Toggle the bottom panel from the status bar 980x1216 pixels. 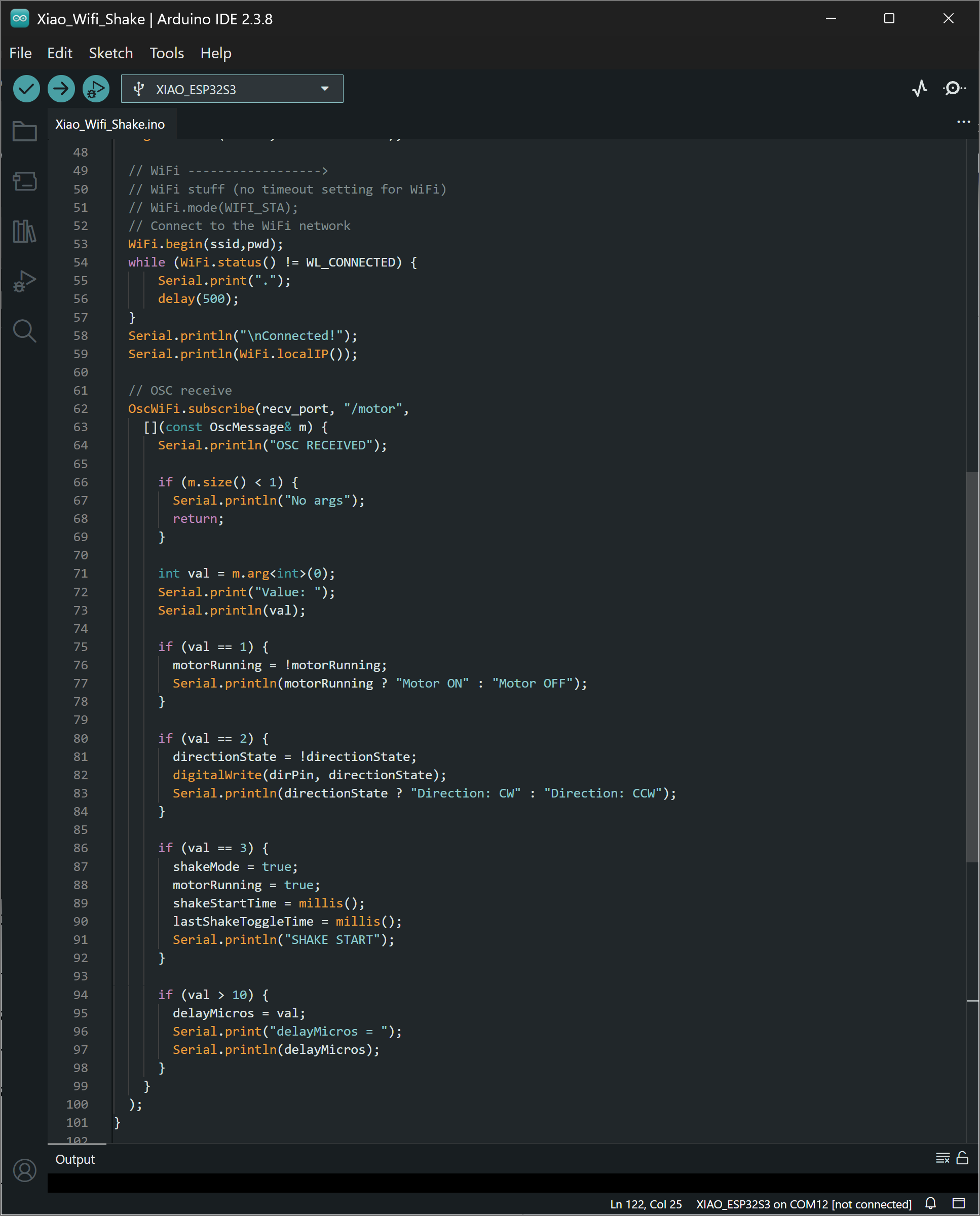(959, 1203)
